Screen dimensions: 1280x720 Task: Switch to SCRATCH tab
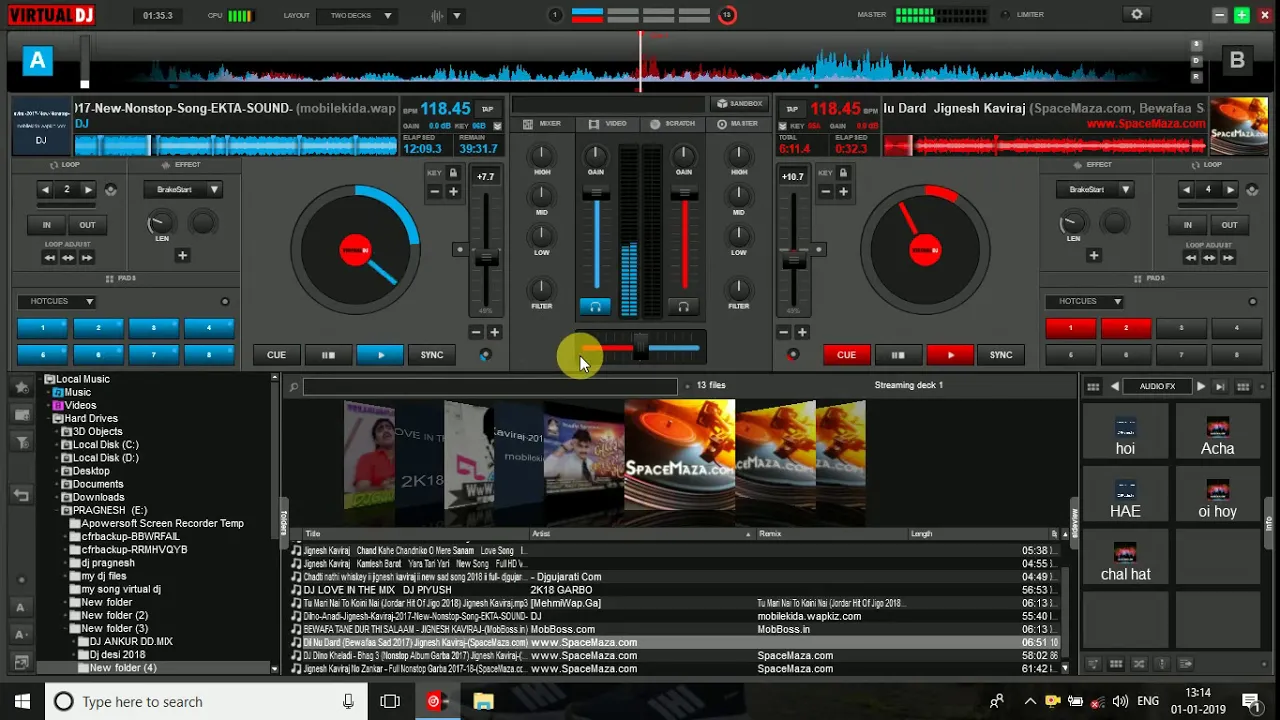(x=672, y=124)
